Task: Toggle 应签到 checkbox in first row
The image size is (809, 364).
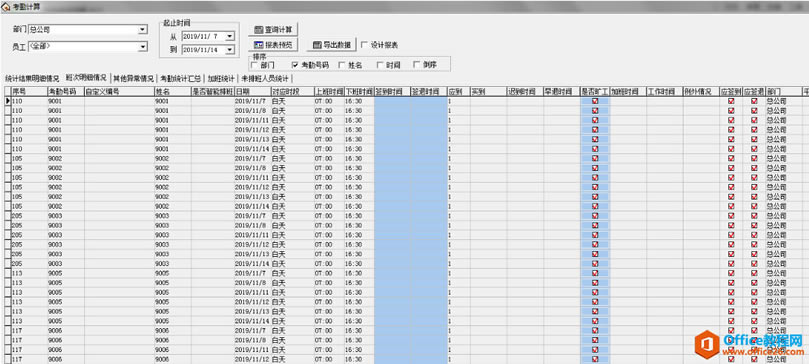Action: click(x=731, y=101)
